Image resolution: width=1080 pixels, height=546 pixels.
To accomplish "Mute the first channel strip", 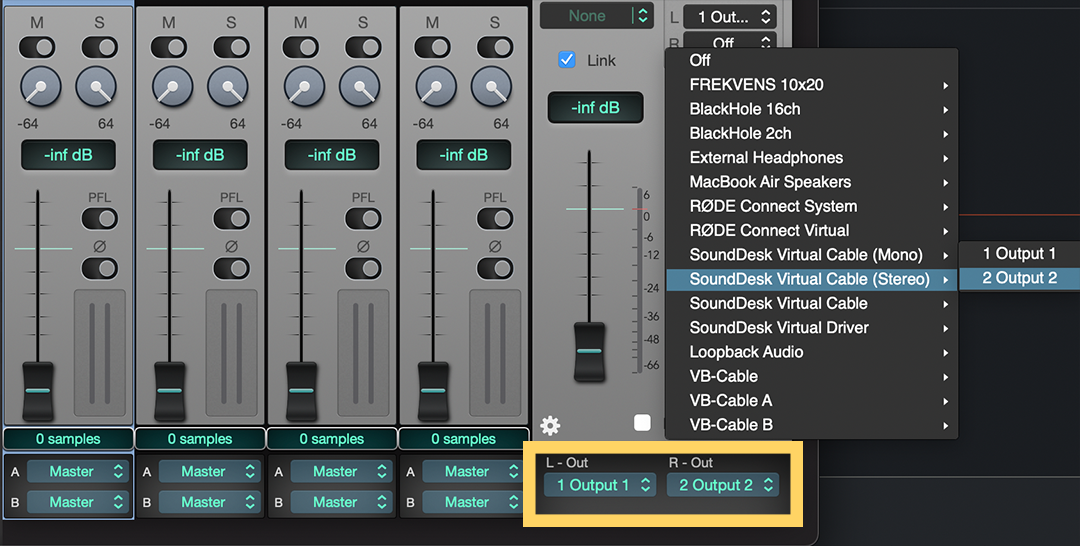I will click(37, 48).
